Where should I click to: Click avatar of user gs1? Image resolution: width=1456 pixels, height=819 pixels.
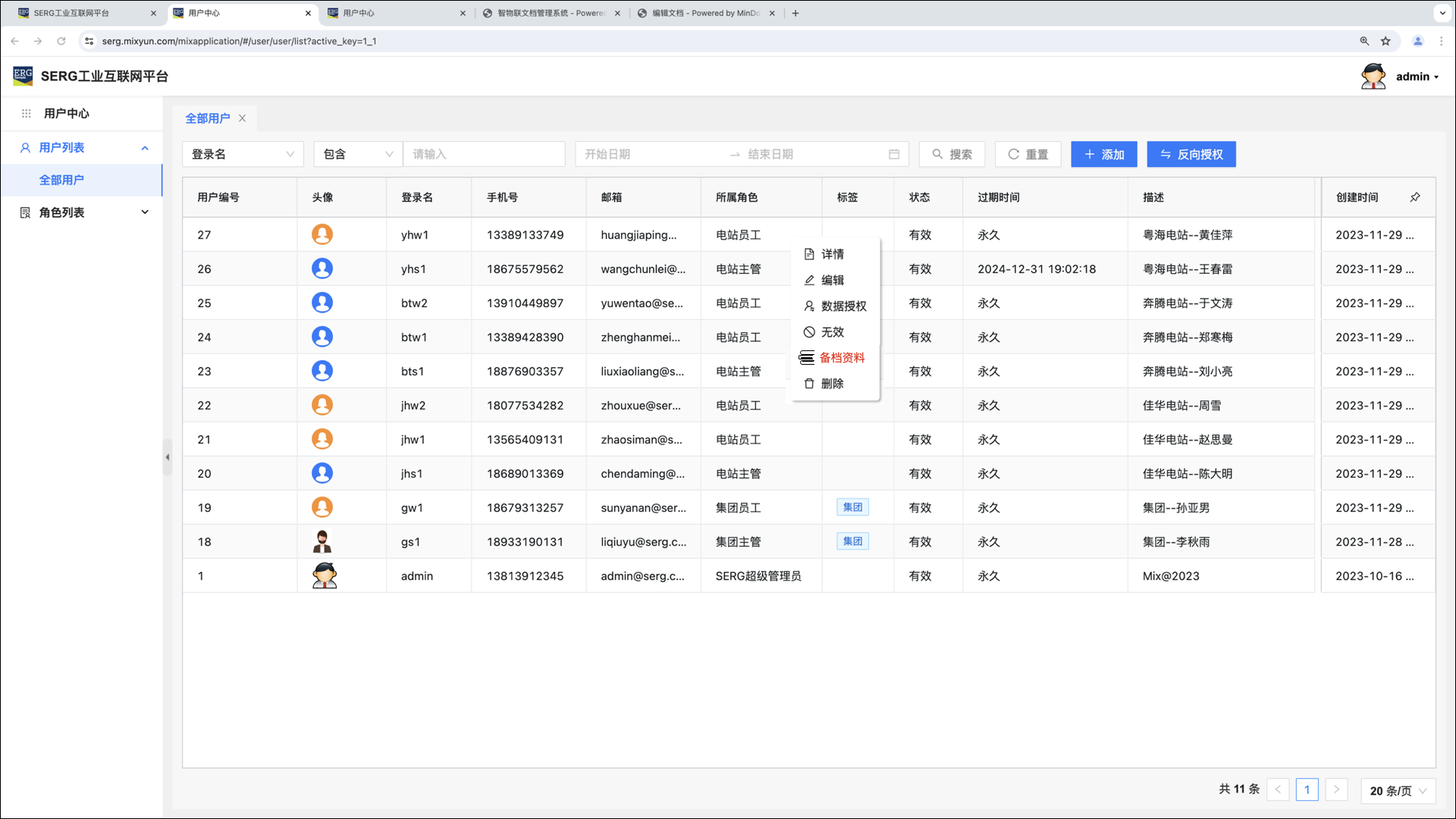[x=322, y=541]
